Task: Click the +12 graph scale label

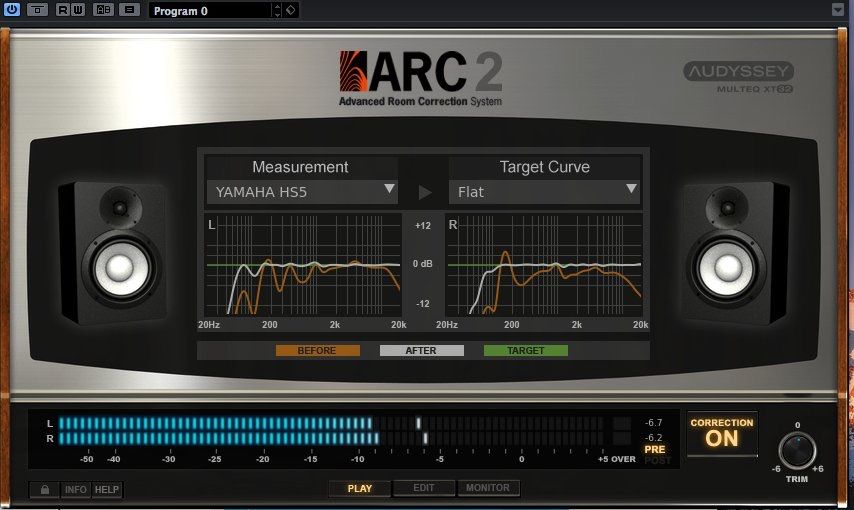Action: coord(423,226)
